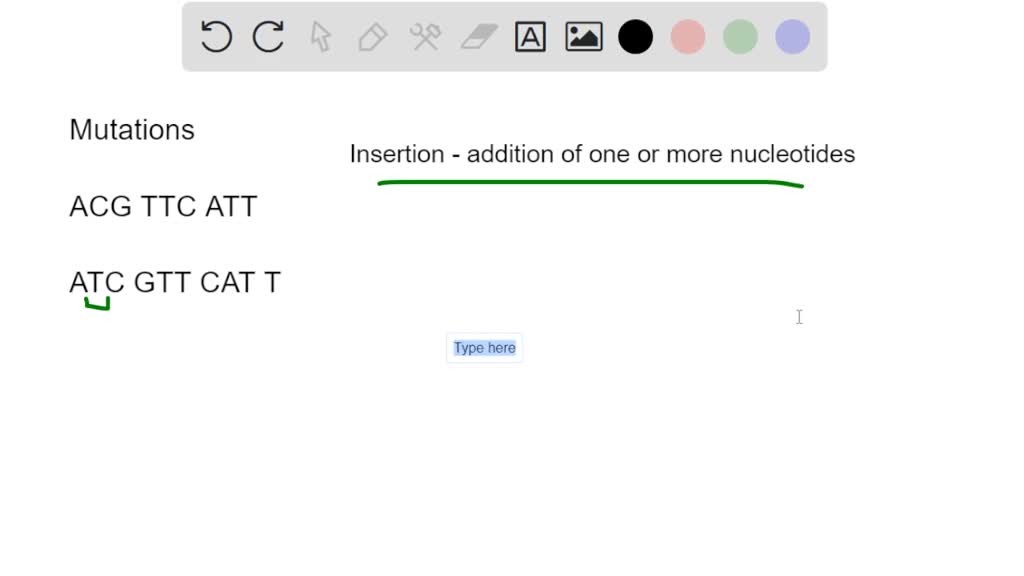The height and width of the screenshot is (576, 1024).
Task: Select the pointer cursor tool
Action: tap(321, 37)
